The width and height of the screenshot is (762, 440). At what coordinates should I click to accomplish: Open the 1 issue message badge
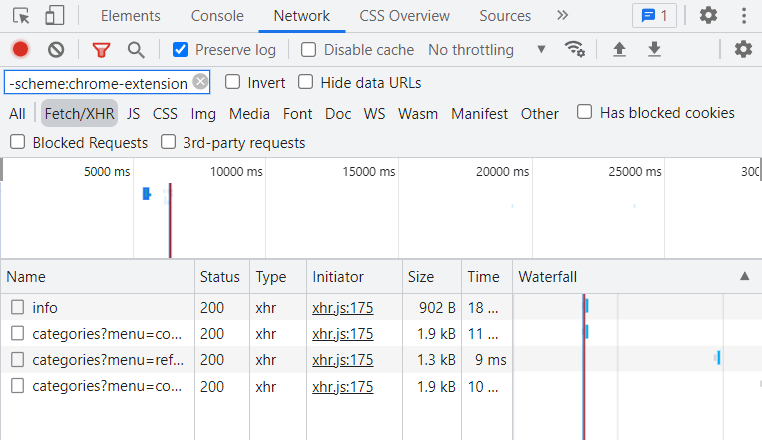coord(654,16)
